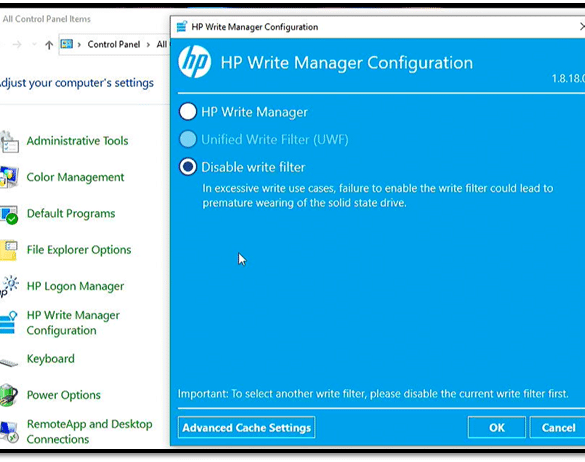Go up one level with the up arrow
Image resolution: width=585 pixels, height=462 pixels.
pos(49,45)
